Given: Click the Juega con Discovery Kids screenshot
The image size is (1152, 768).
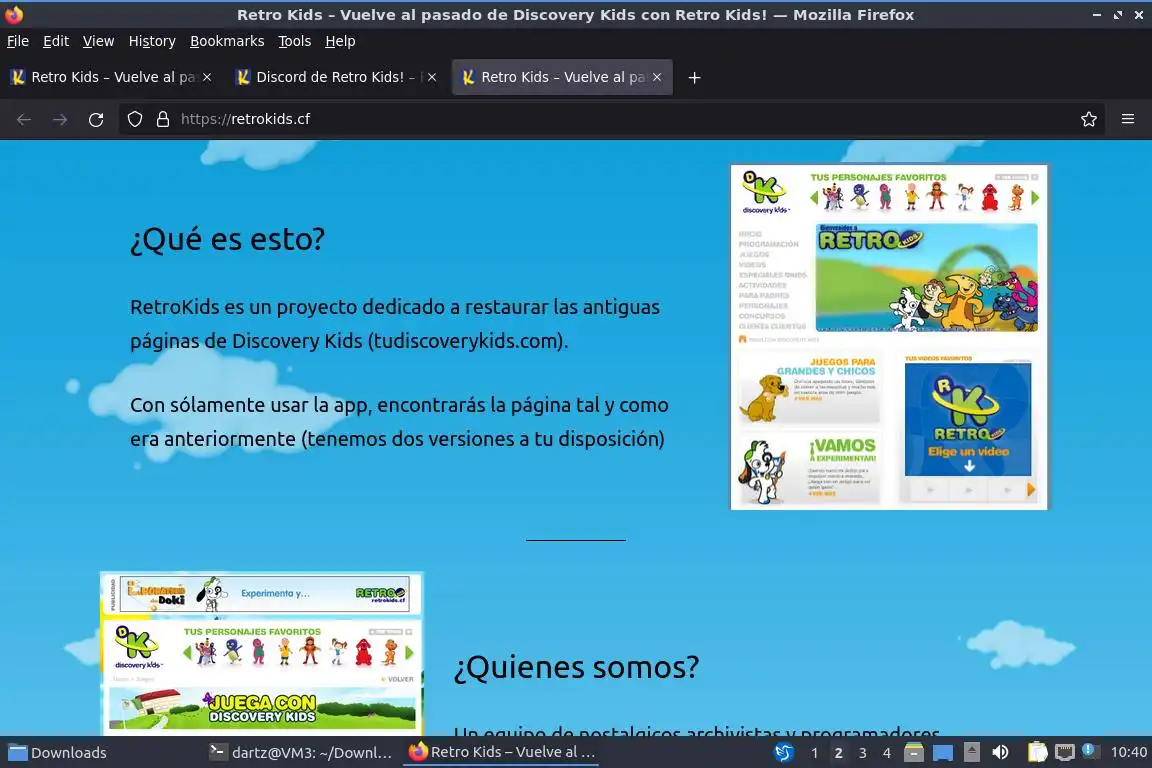Looking at the screenshot, I should 262,654.
